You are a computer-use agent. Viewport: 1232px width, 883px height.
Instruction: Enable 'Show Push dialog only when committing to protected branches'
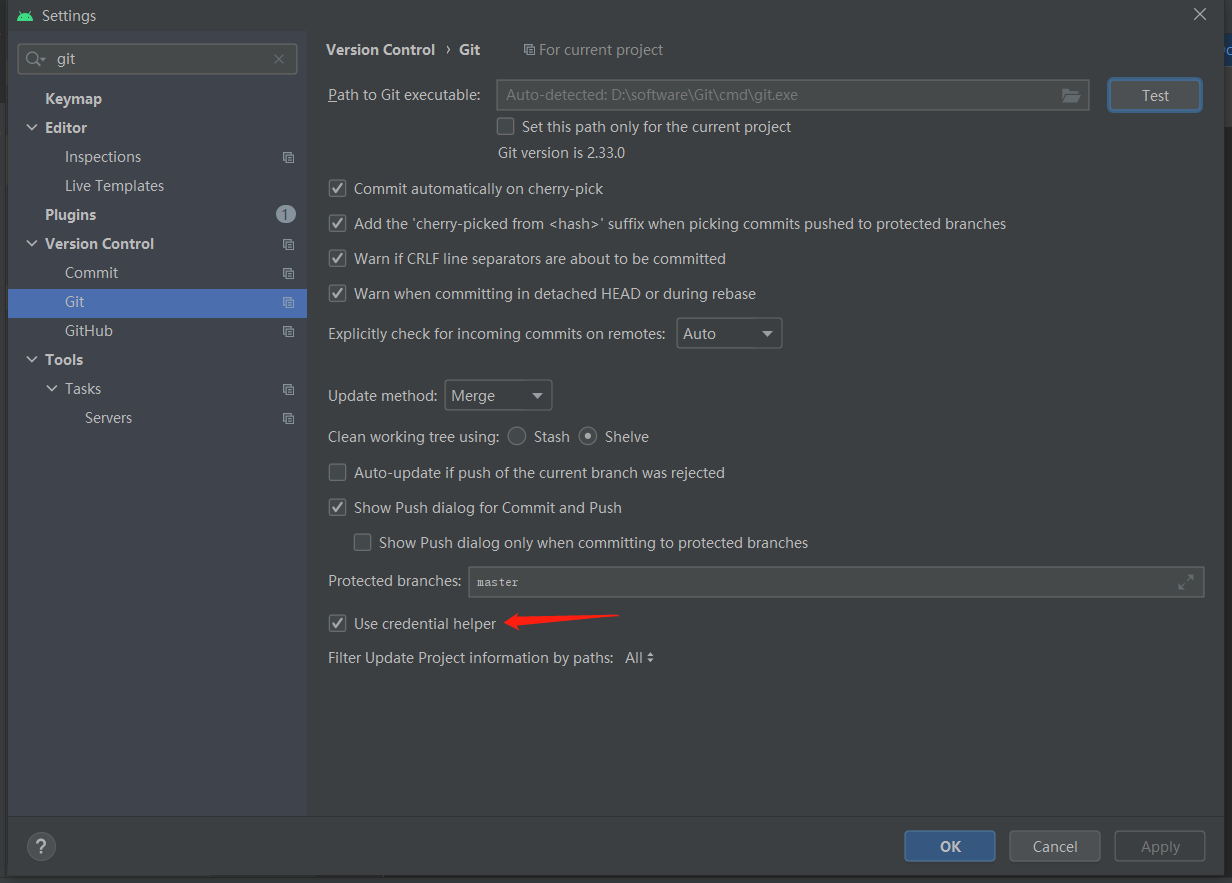363,542
